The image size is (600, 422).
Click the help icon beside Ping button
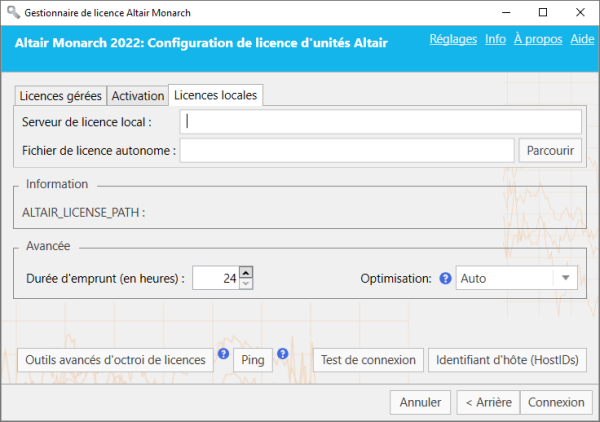click(x=283, y=354)
